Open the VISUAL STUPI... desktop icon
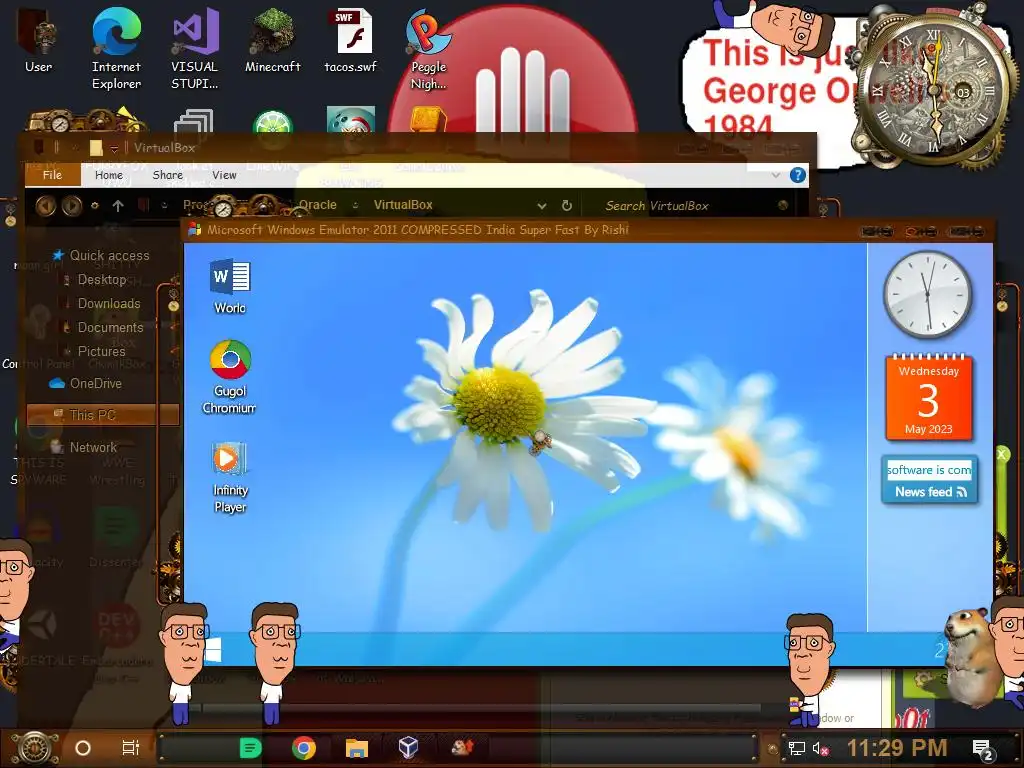The width and height of the screenshot is (1024, 768). (195, 49)
